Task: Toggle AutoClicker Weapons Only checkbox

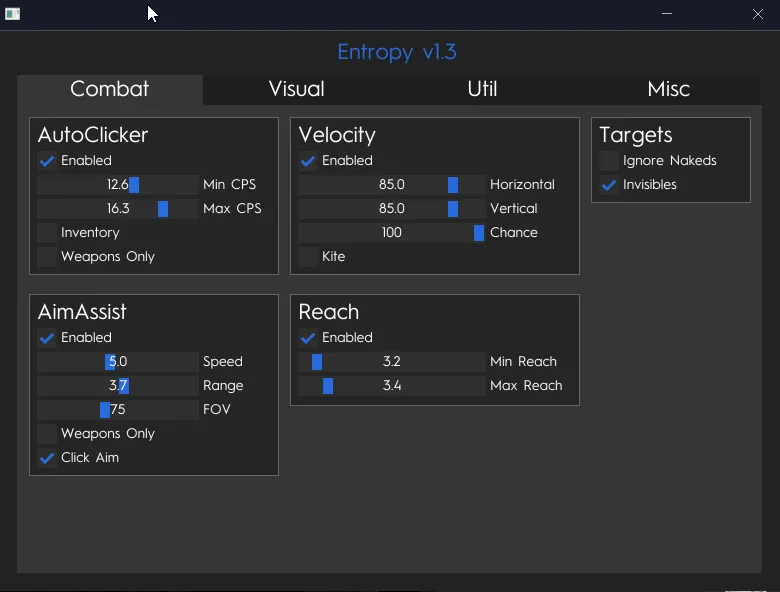Action: [x=47, y=257]
